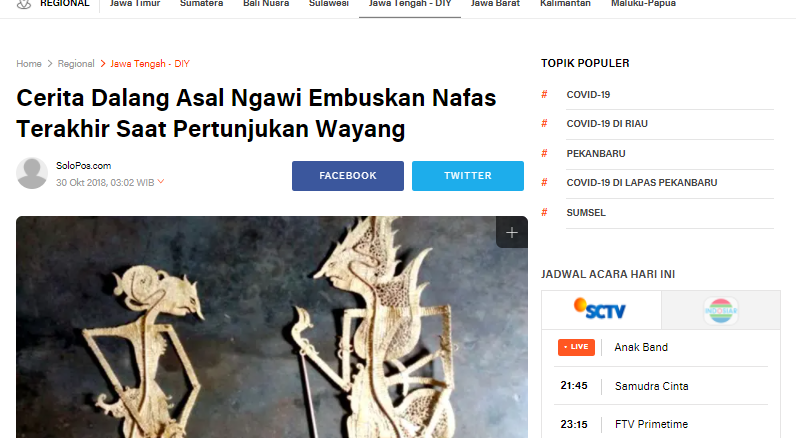
Task: Open the Jawa Timur menu item
Action: click(135, 4)
